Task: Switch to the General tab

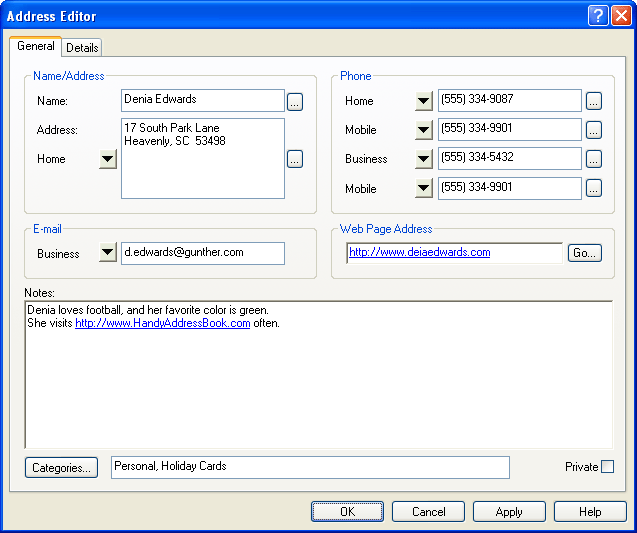Action: click(36, 46)
